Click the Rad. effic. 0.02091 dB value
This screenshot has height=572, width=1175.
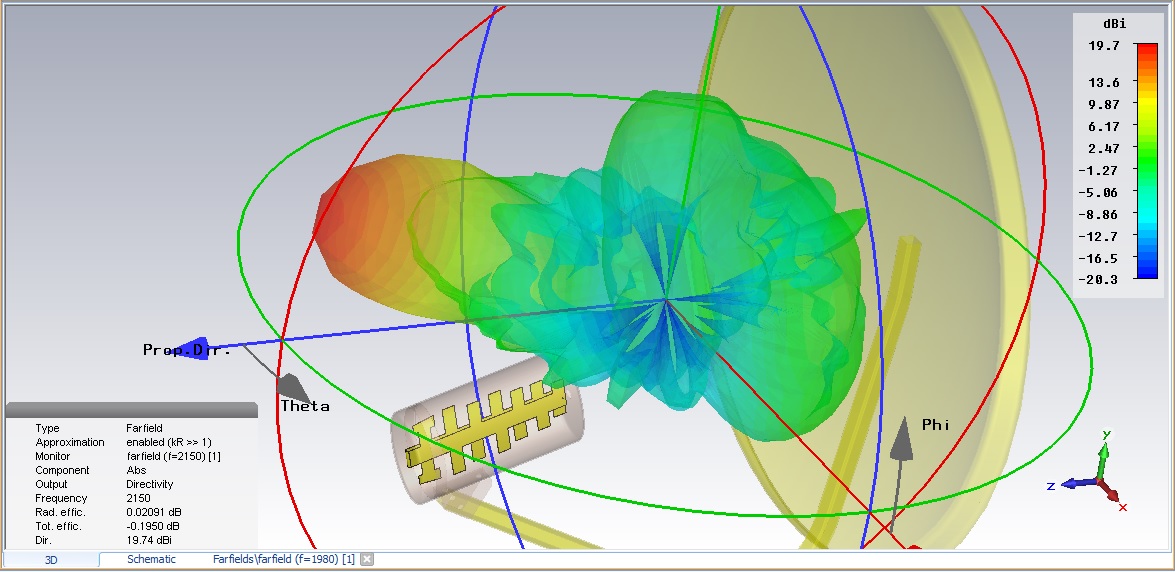pos(154,512)
